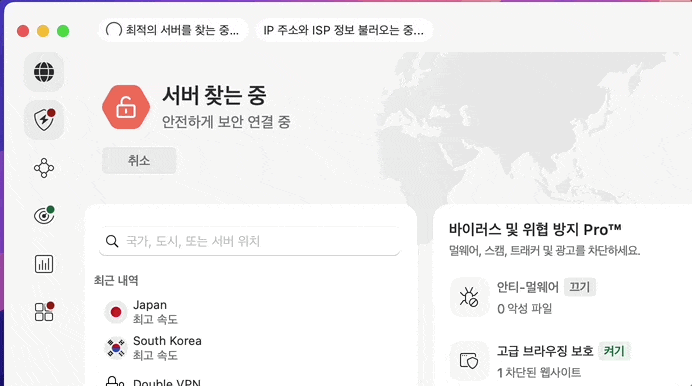Open the Meshnet nodes sidebar icon
Image resolution: width=692 pixels, height=386 pixels.
[44, 168]
